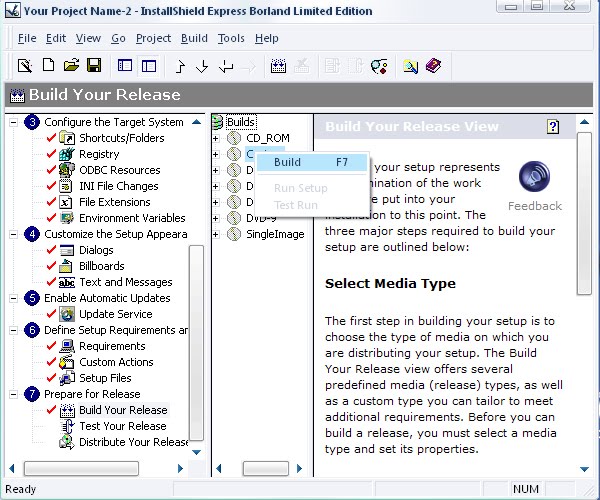Select Test Your Release tree item
The width and height of the screenshot is (600, 500).
[x=123, y=426]
